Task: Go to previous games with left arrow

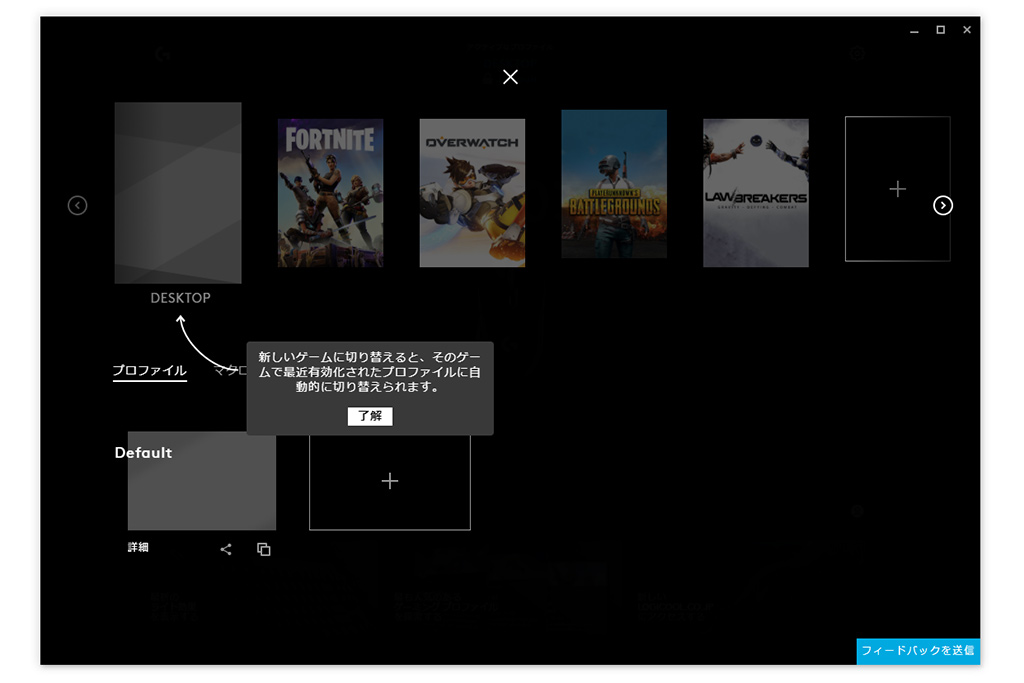Action: click(x=77, y=206)
